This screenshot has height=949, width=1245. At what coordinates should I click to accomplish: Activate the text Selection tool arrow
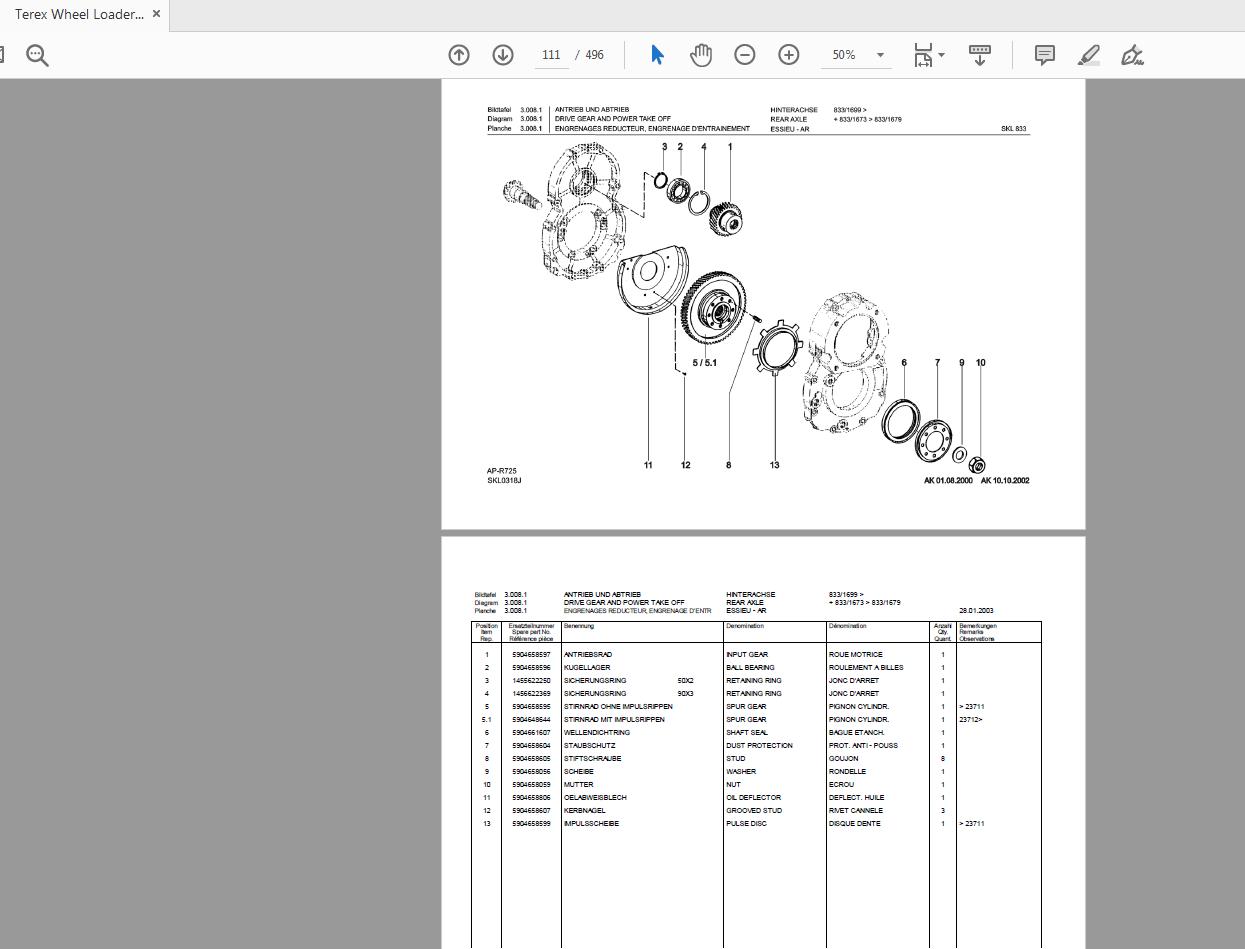coord(657,55)
